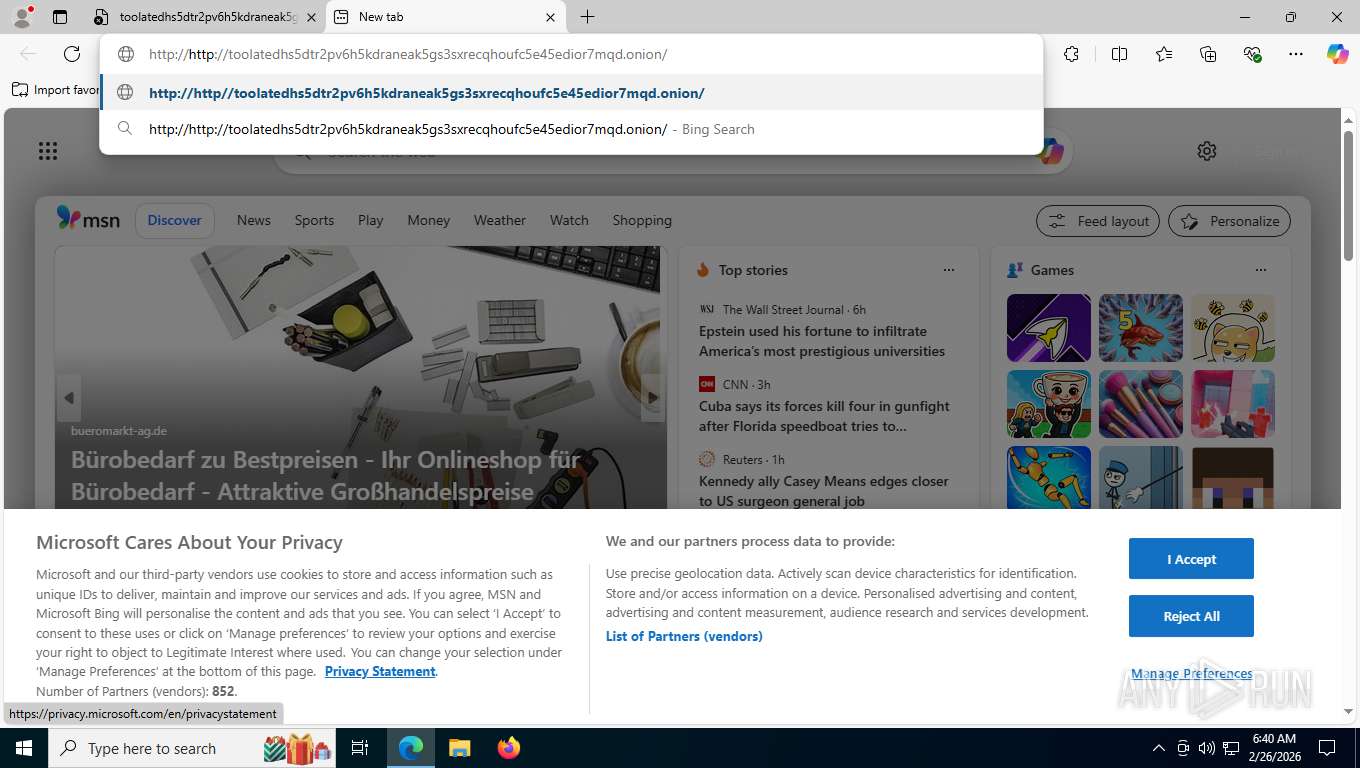Select the Bing Search suggestion row
This screenshot has width=1360, height=768.
tap(571, 129)
